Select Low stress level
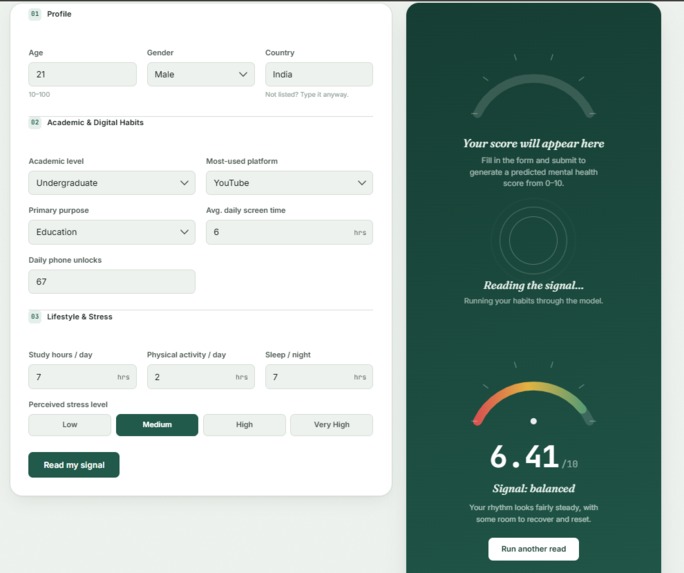This screenshot has width=684, height=573. [70, 425]
